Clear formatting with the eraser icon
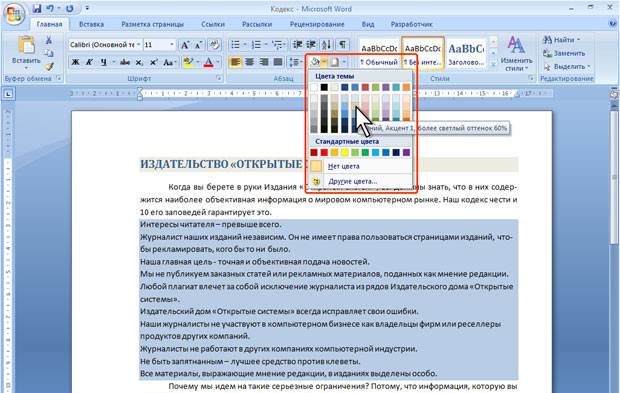Screen dimensions: 620x393 pyautogui.click(x=214, y=45)
